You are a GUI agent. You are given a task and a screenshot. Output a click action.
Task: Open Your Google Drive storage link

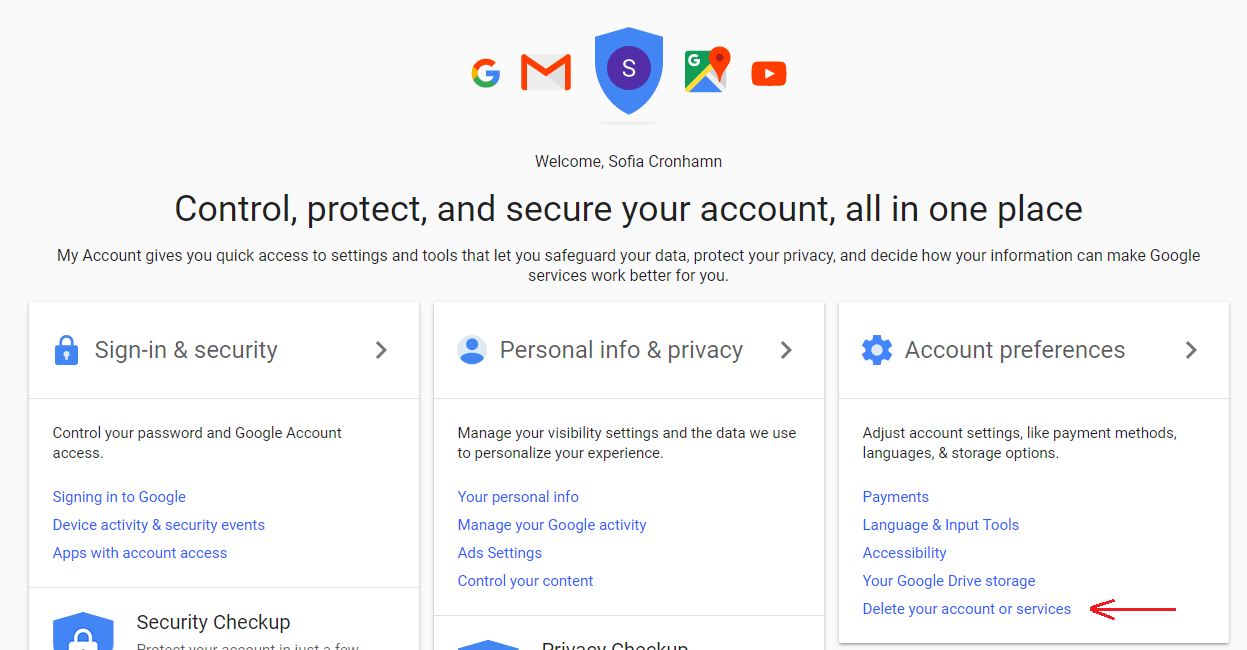tap(949, 581)
